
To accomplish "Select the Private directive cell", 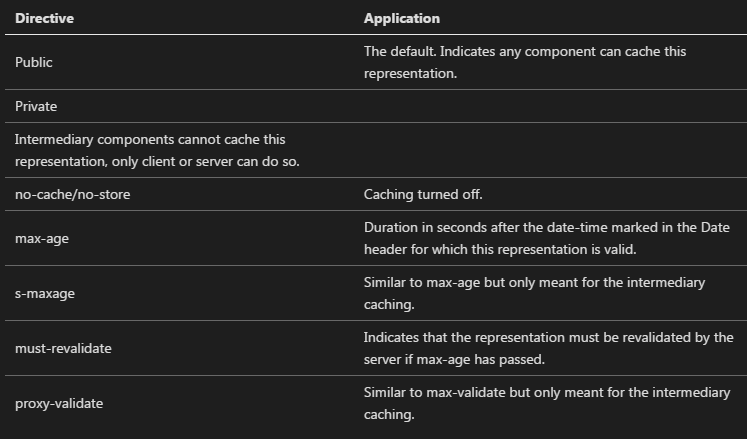I will pyautogui.click(x=36, y=106).
